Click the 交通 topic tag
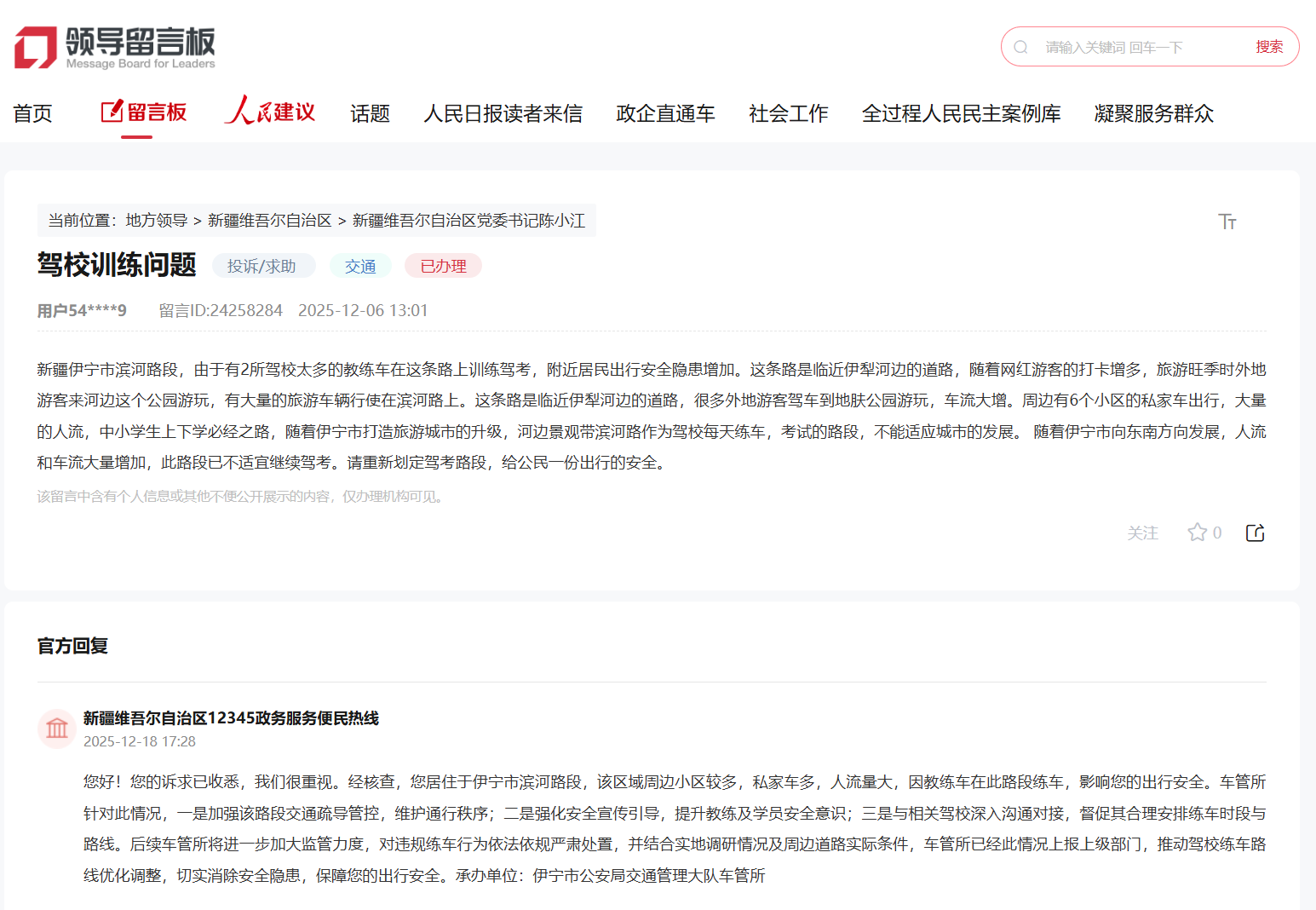 click(360, 266)
